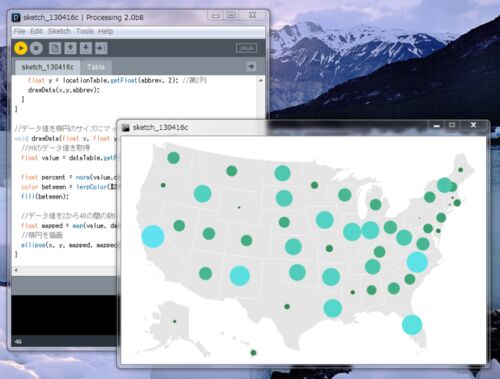Open the Edit menu
The width and height of the screenshot is (500, 379).
pos(36,31)
